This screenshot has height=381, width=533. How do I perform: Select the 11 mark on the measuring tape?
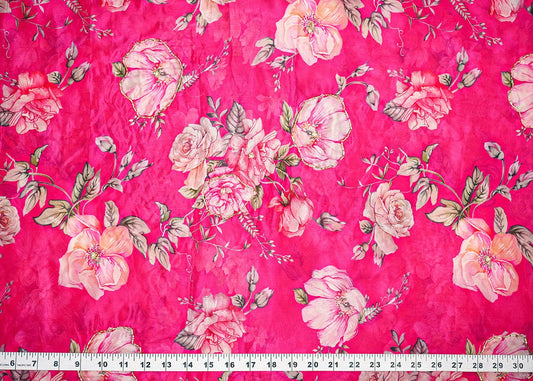[124, 364]
